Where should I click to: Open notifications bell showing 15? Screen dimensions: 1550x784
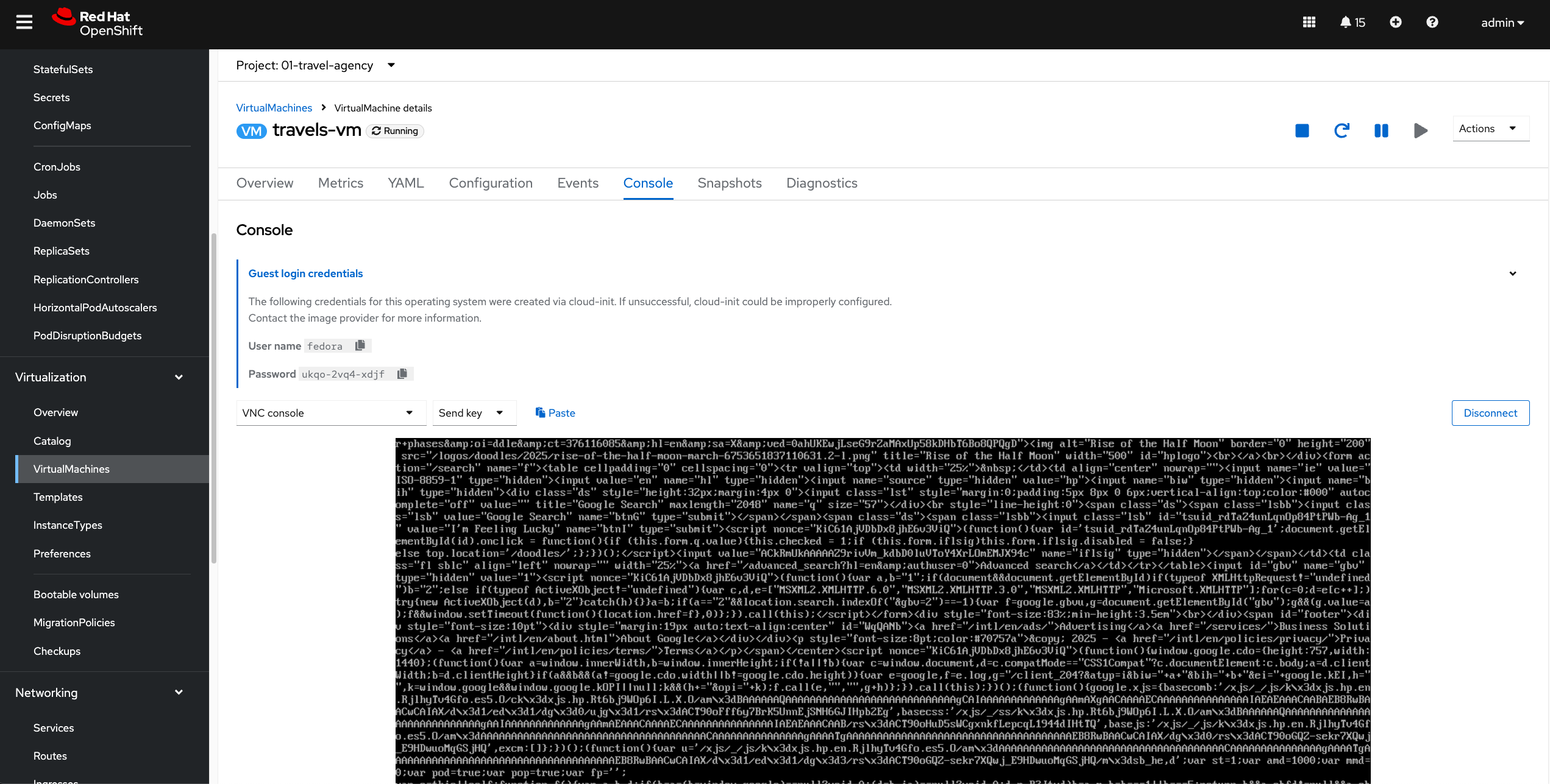point(1353,23)
